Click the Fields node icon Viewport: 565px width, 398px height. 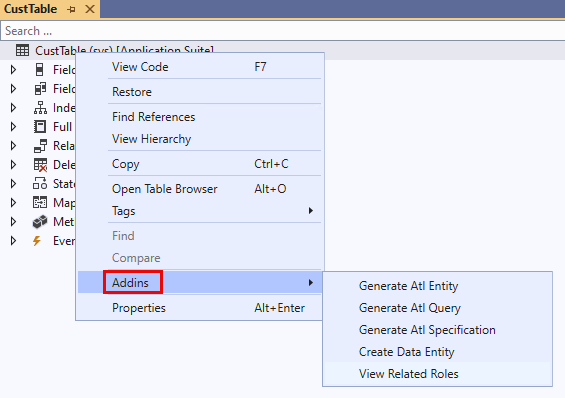tap(40, 70)
